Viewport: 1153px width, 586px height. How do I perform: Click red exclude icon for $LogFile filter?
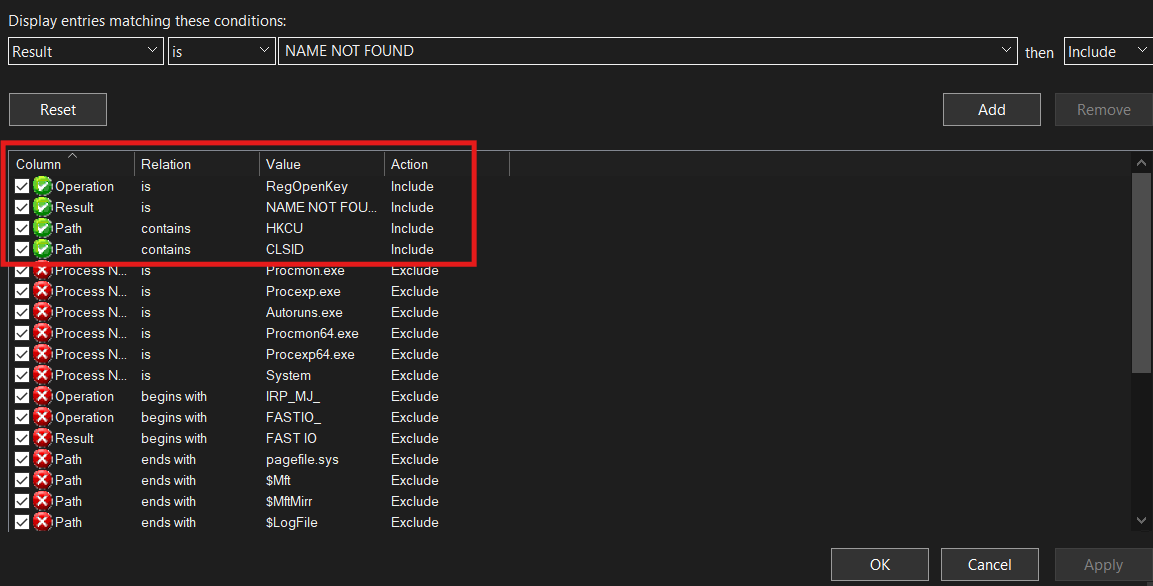42,522
